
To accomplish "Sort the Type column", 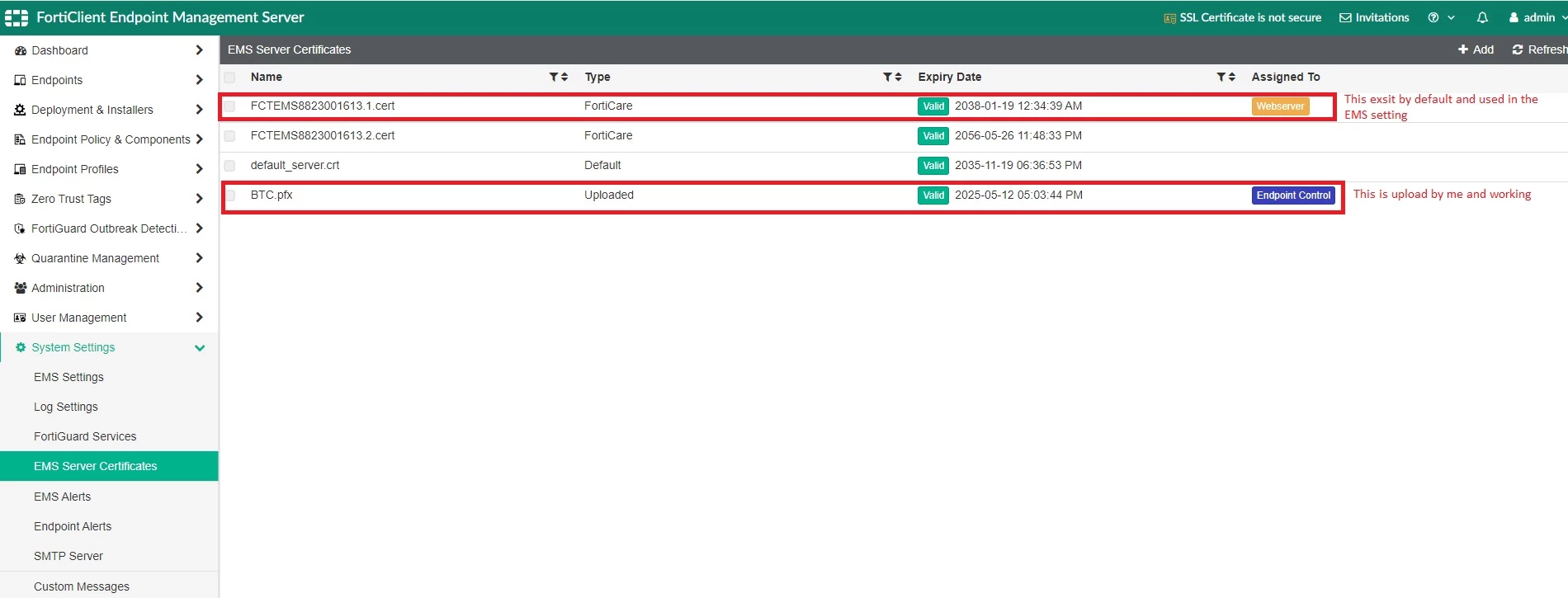I will coord(898,77).
